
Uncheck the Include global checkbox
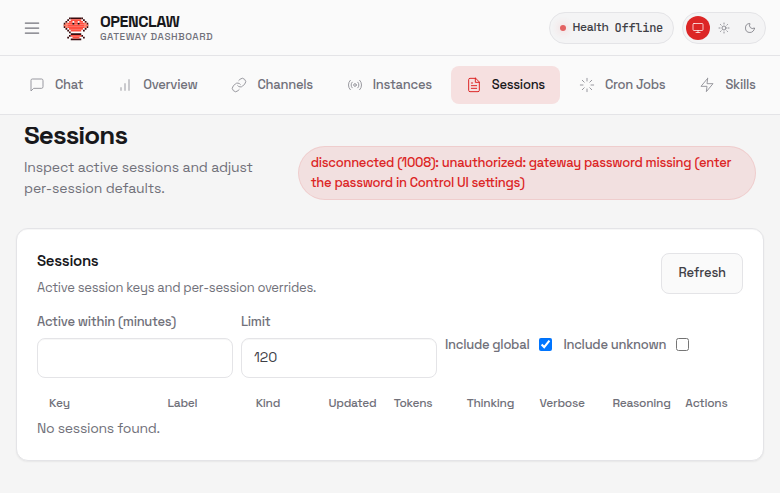click(545, 345)
